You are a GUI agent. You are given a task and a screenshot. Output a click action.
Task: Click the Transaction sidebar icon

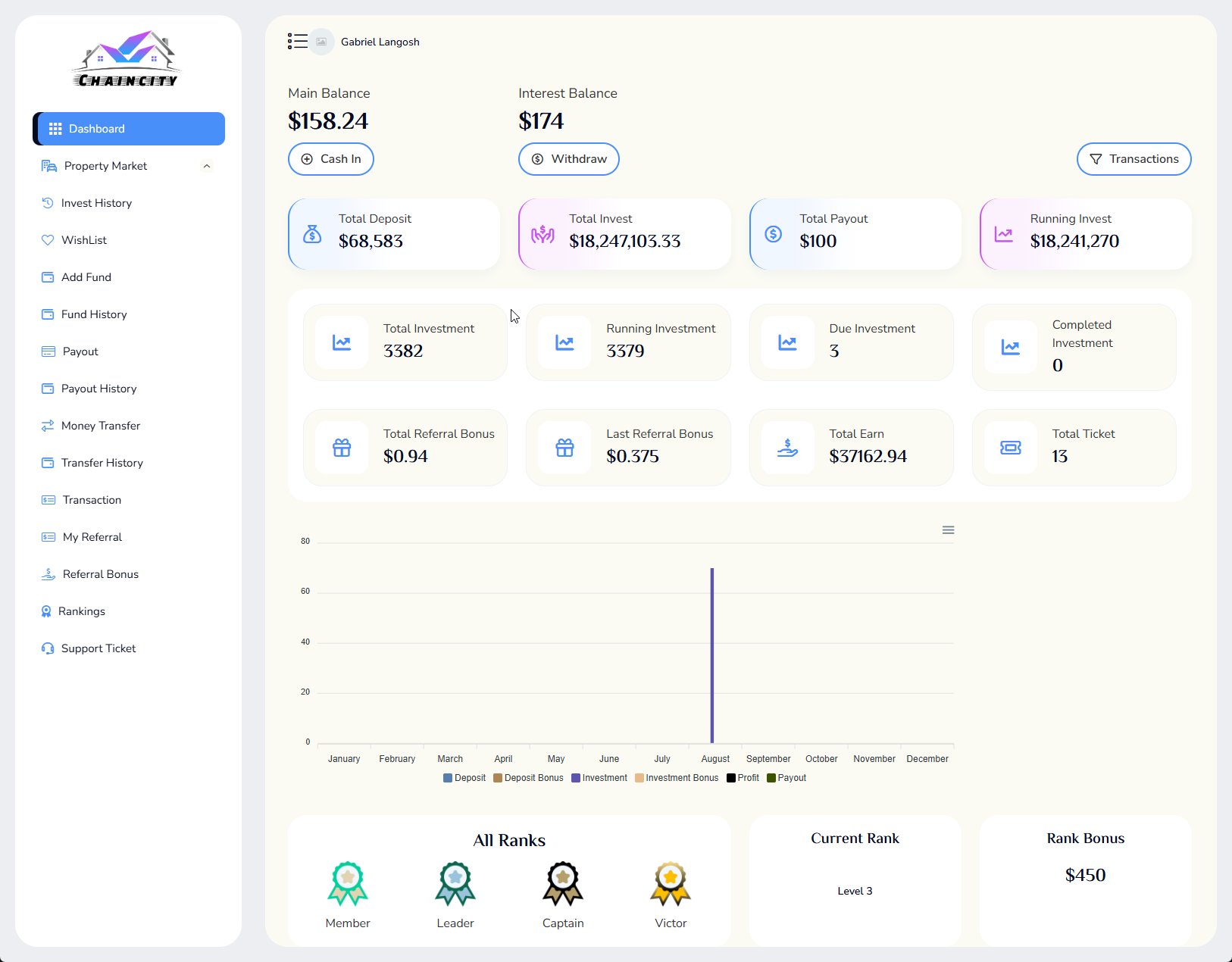pyautogui.click(x=48, y=500)
